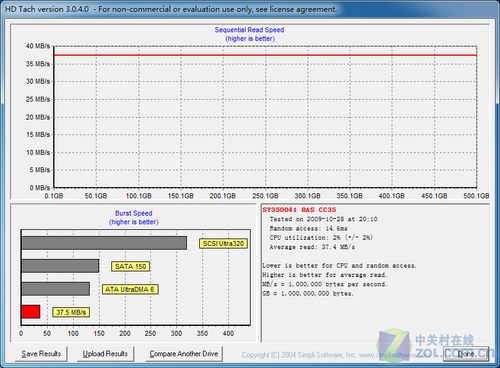Click the HD Tach title bar text

pos(171,9)
